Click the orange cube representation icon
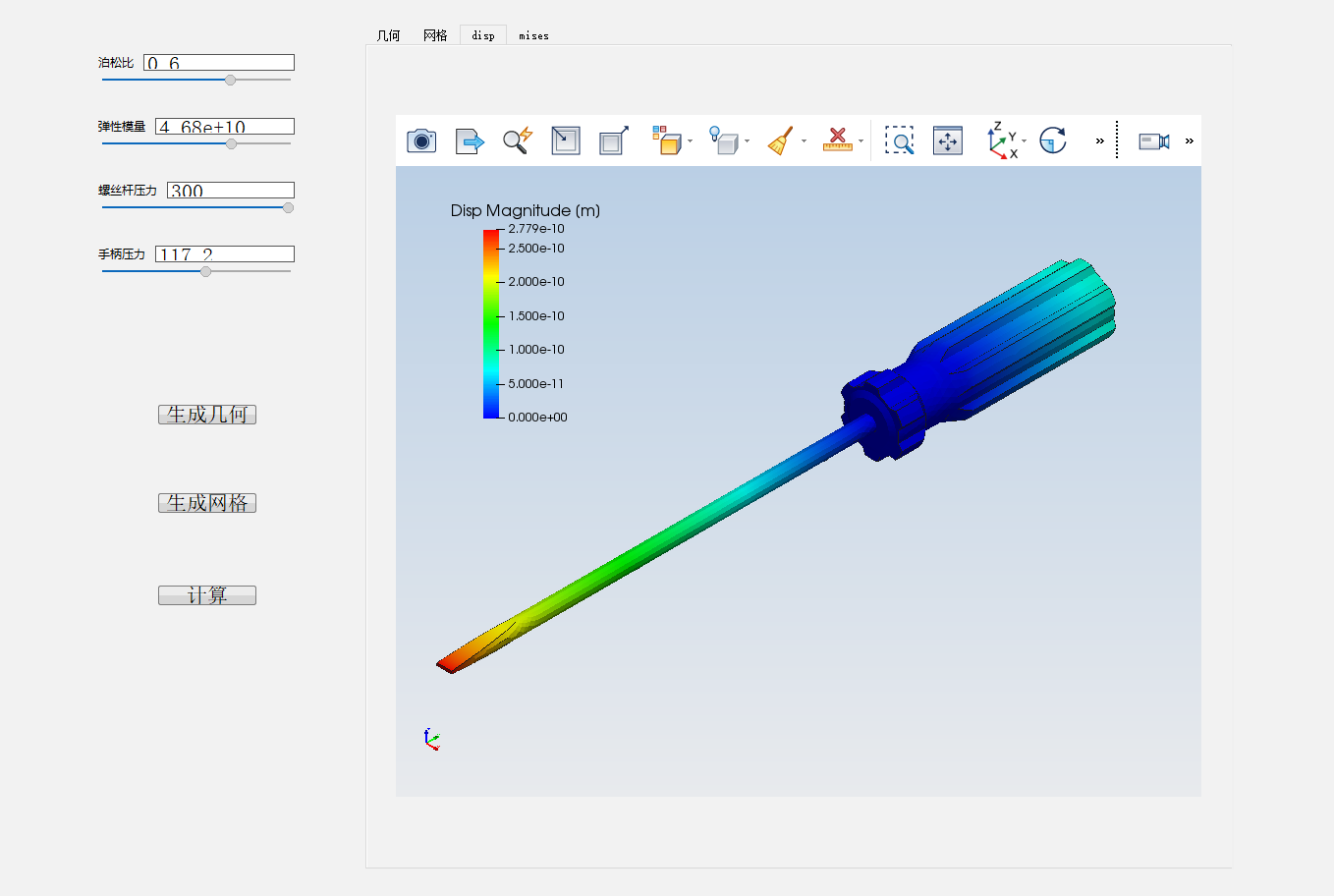The image size is (1334, 896). click(x=667, y=140)
